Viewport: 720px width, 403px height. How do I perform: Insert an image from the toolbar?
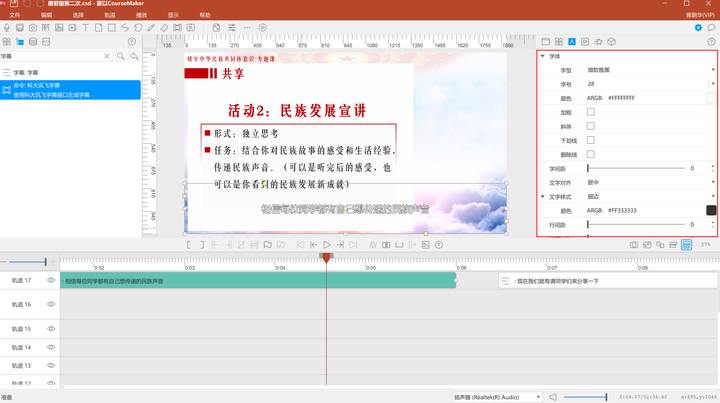click(x=59, y=28)
